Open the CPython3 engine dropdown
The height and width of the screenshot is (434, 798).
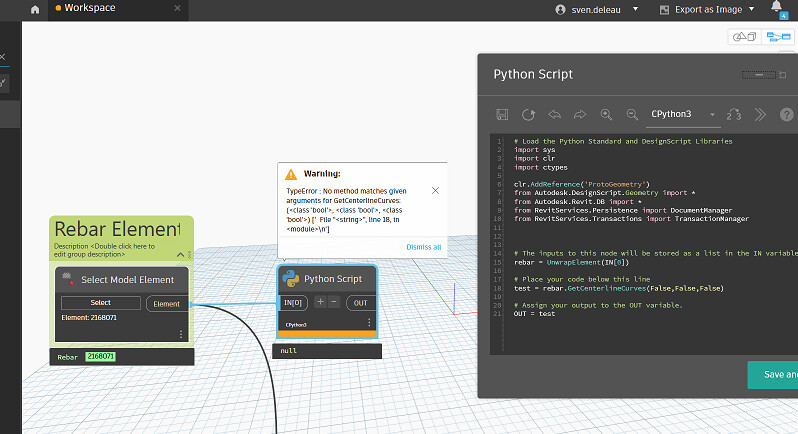pos(713,114)
